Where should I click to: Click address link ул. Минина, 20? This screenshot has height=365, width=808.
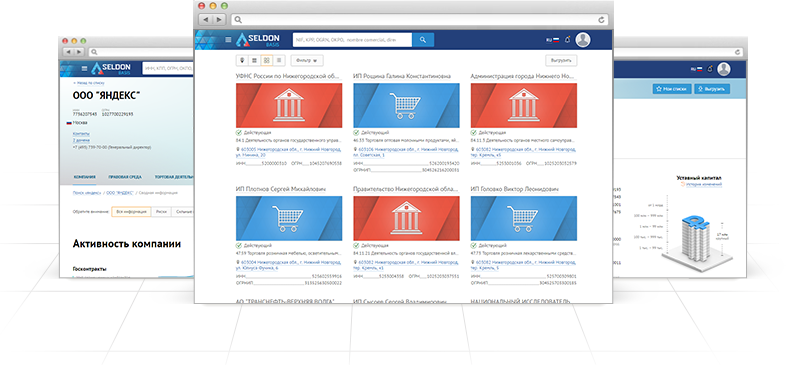click(251, 155)
